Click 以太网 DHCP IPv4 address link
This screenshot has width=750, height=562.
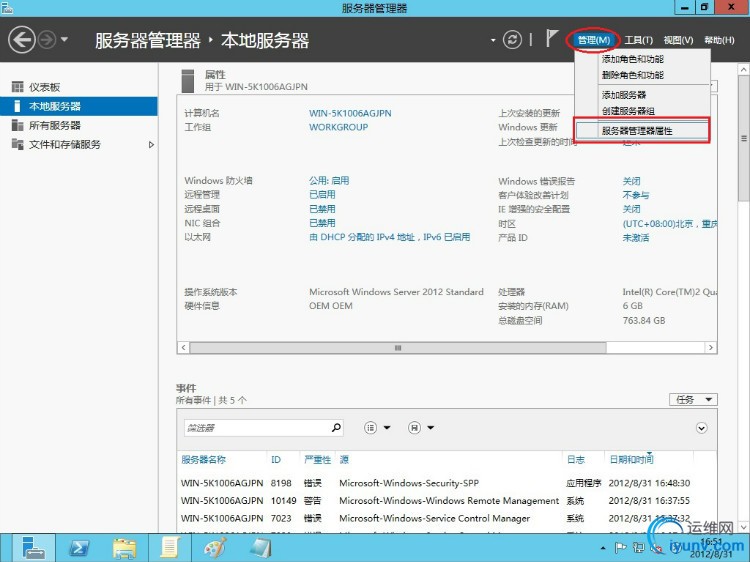click(390, 237)
